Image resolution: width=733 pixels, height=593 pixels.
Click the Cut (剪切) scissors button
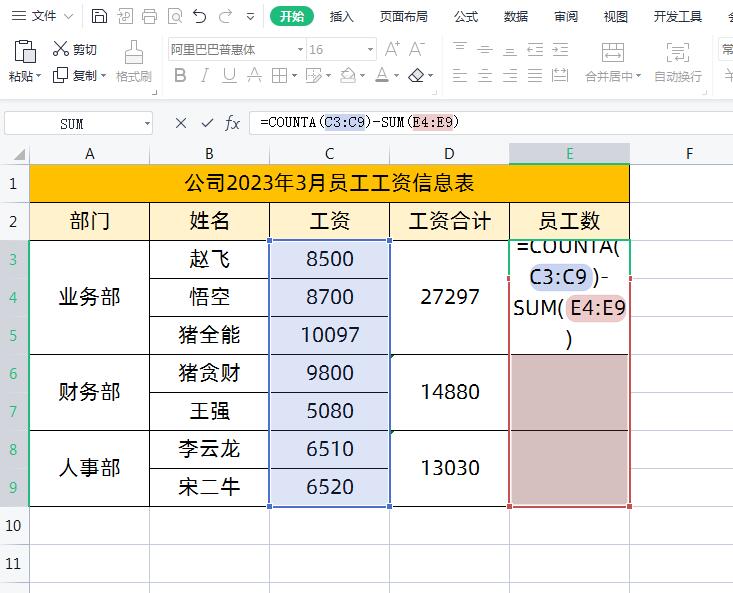(x=75, y=49)
